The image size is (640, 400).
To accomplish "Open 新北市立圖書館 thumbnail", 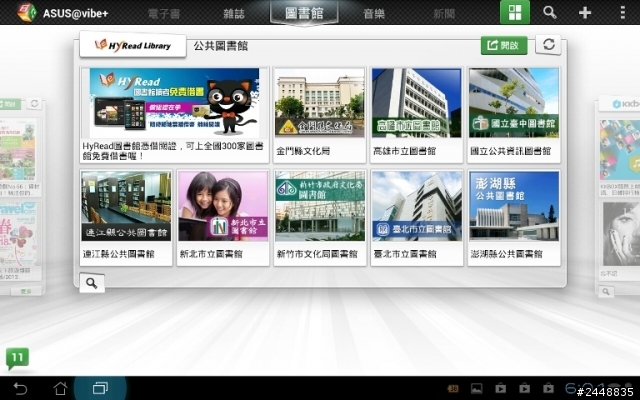I will 223,206.
